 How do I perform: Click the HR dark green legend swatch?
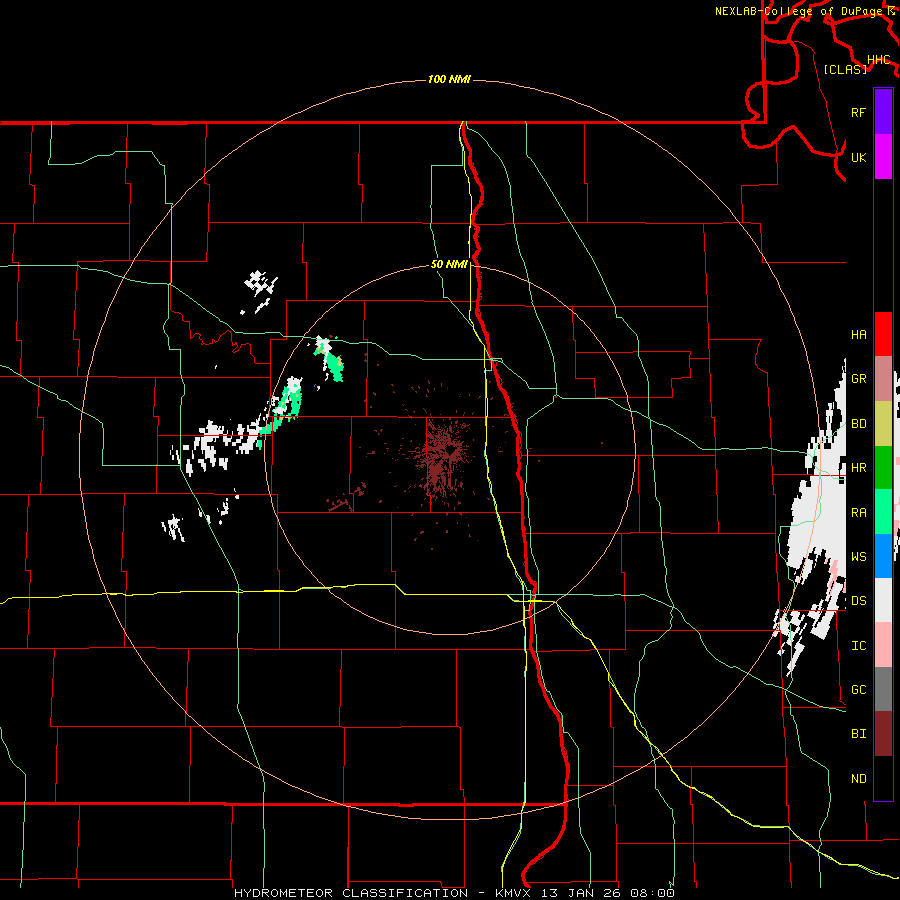tap(883, 468)
